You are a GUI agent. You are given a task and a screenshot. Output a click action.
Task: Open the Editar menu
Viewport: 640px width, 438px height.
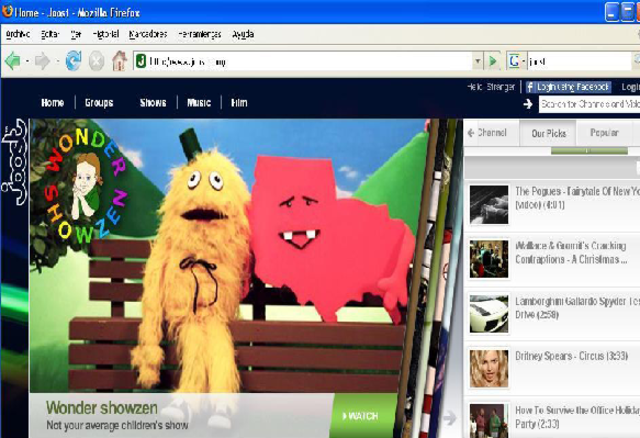(x=50, y=34)
